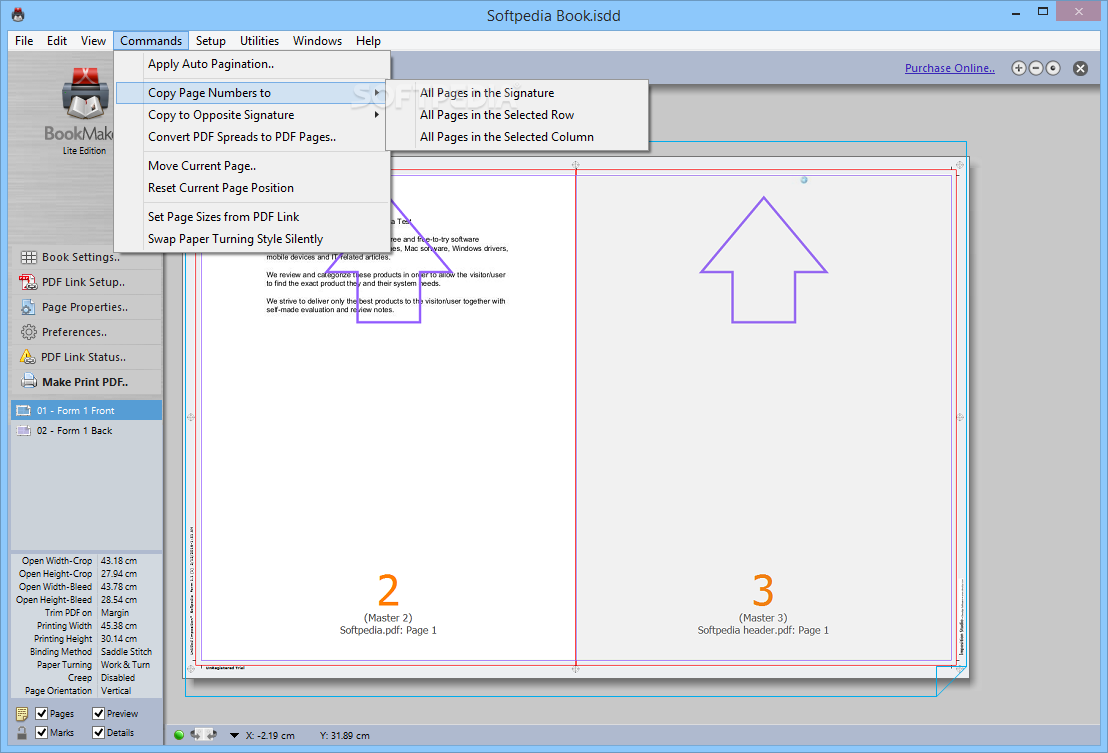Open the Setup menu
1108x753 pixels.
pos(211,40)
